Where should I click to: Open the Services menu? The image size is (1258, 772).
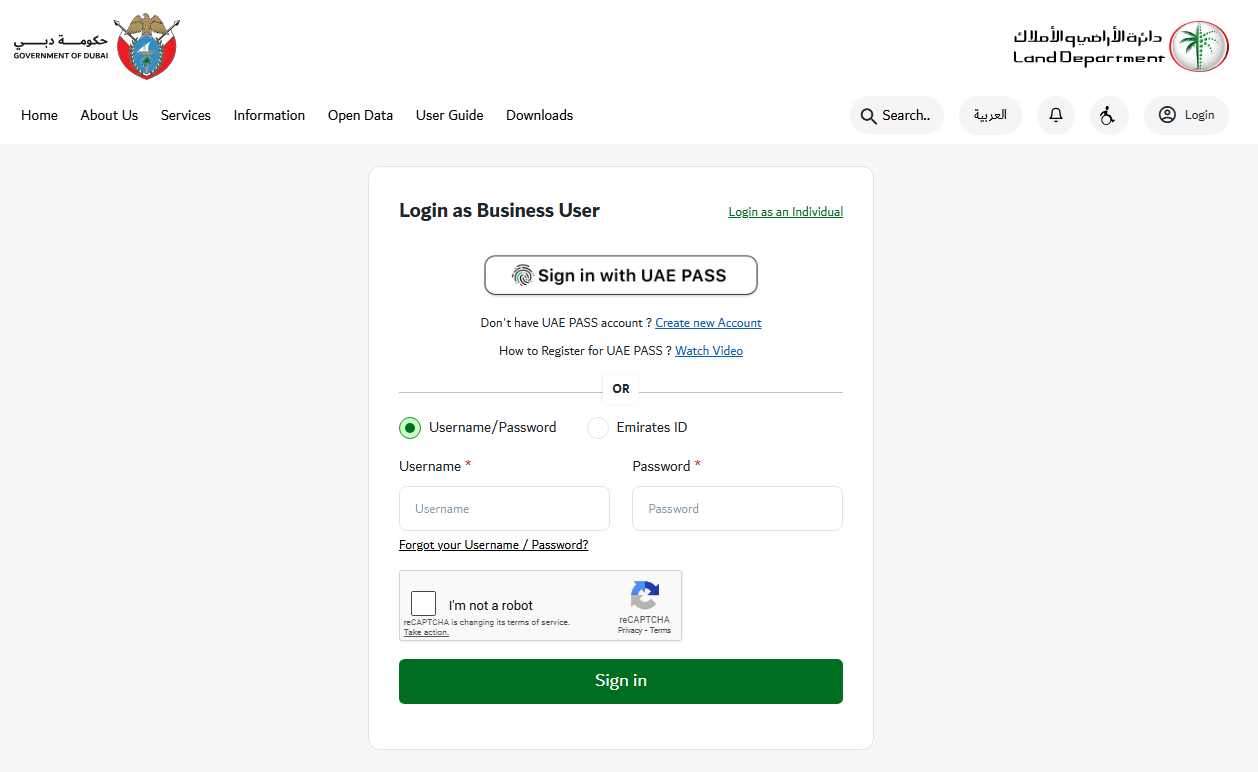(186, 115)
